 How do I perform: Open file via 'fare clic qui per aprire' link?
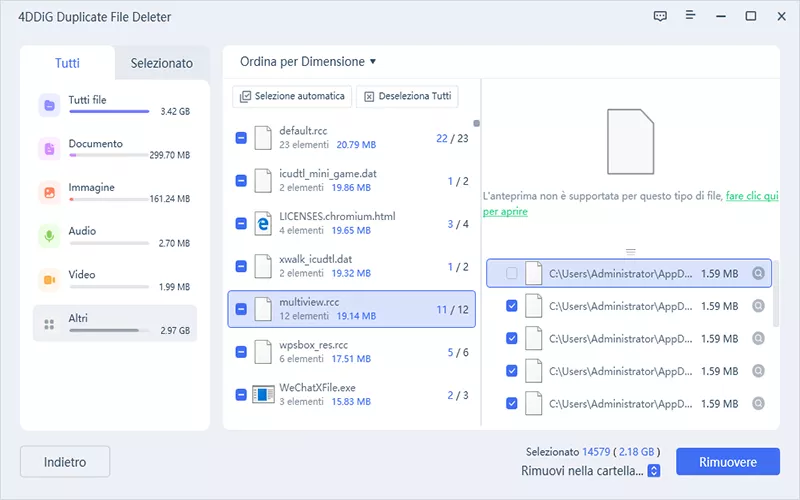point(752,196)
